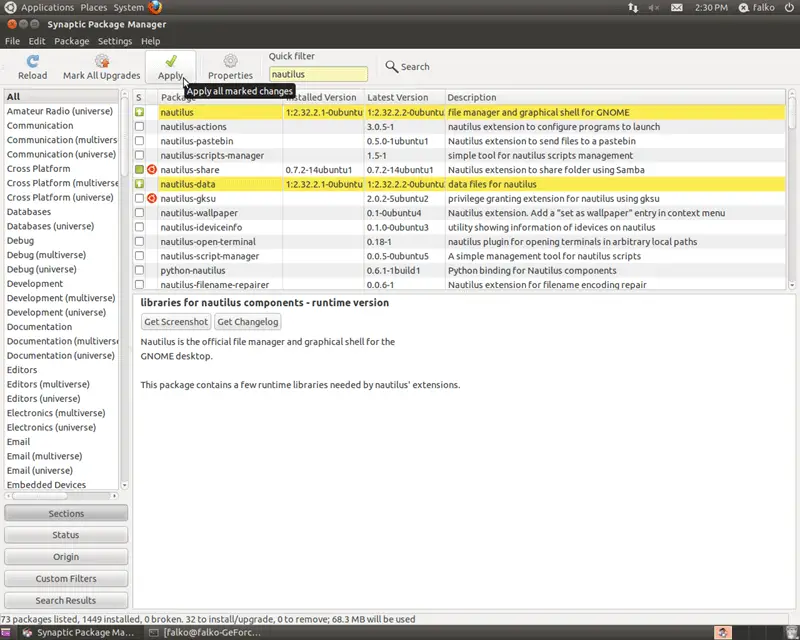Click the Ubuntu supported icon beside nautilus-share
Image resolution: width=800 pixels, height=640 pixels.
pyautogui.click(x=152, y=169)
